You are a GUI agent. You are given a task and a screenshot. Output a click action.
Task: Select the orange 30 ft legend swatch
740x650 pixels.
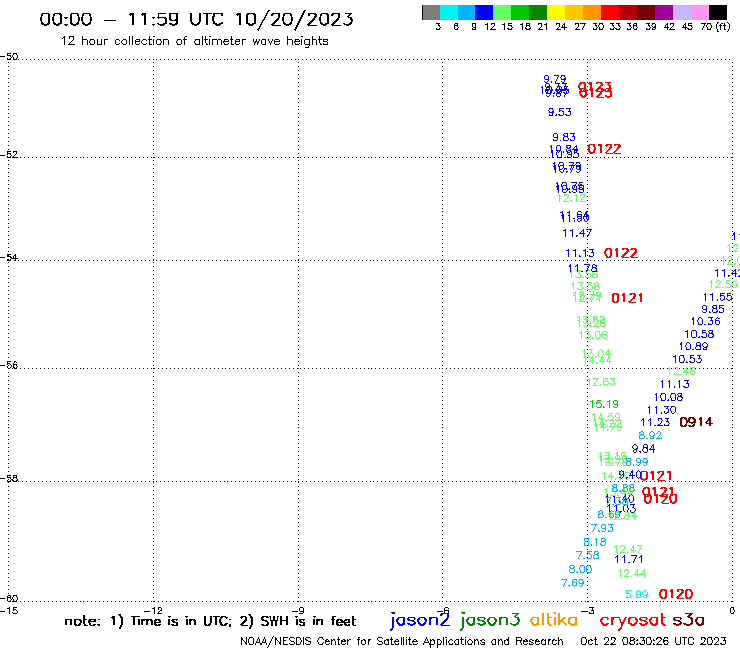[x=591, y=12]
